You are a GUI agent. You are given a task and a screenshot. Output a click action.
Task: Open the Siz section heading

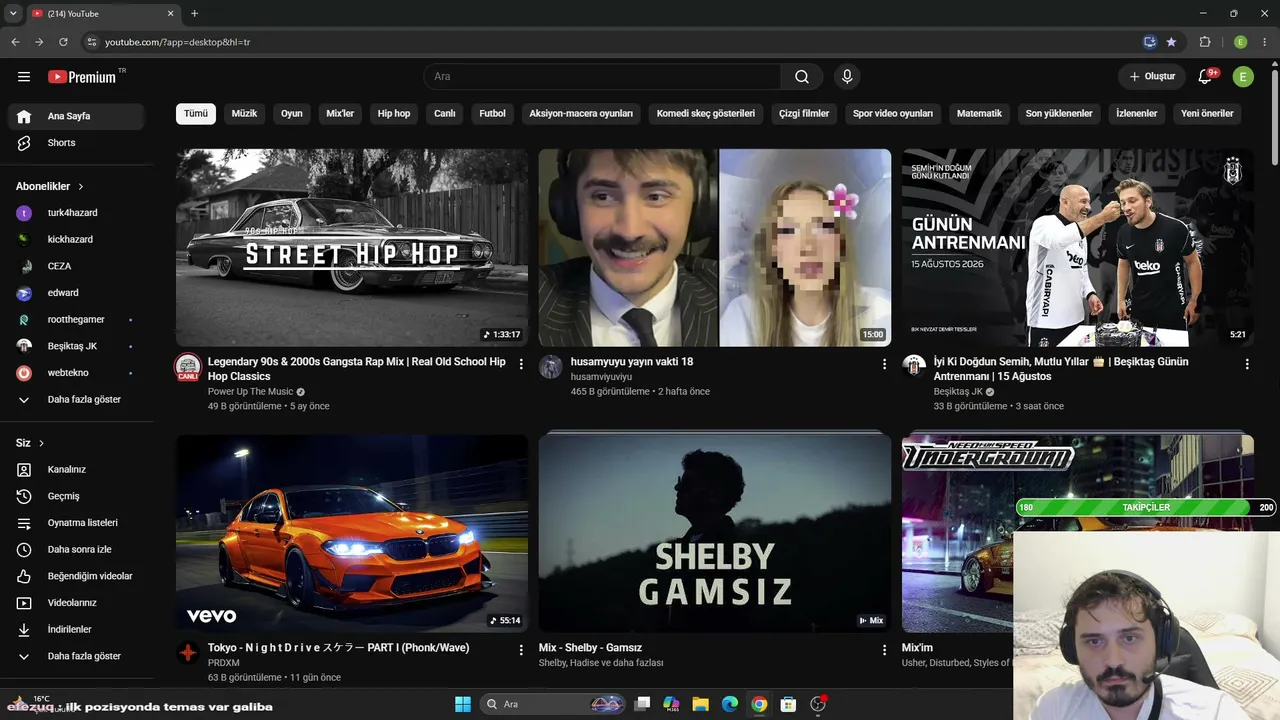coord(30,443)
